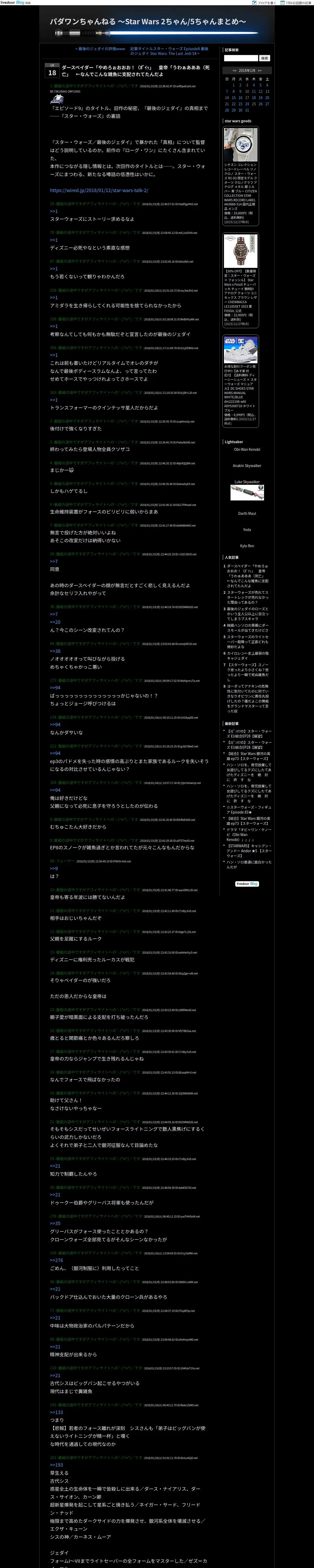Click the >>38 reply anchor

click(55, 651)
